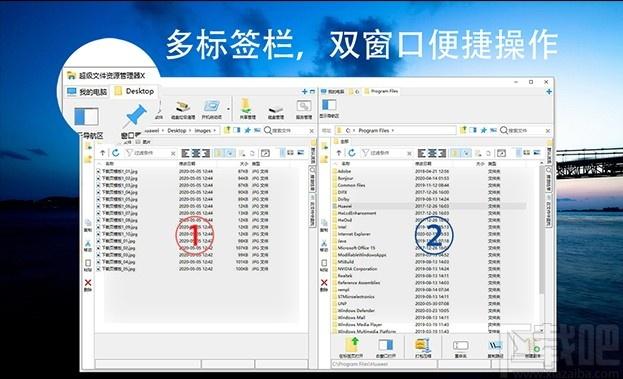623x379 pixels.
Task: Click favorites star beside right address bar
Action: coord(483,130)
